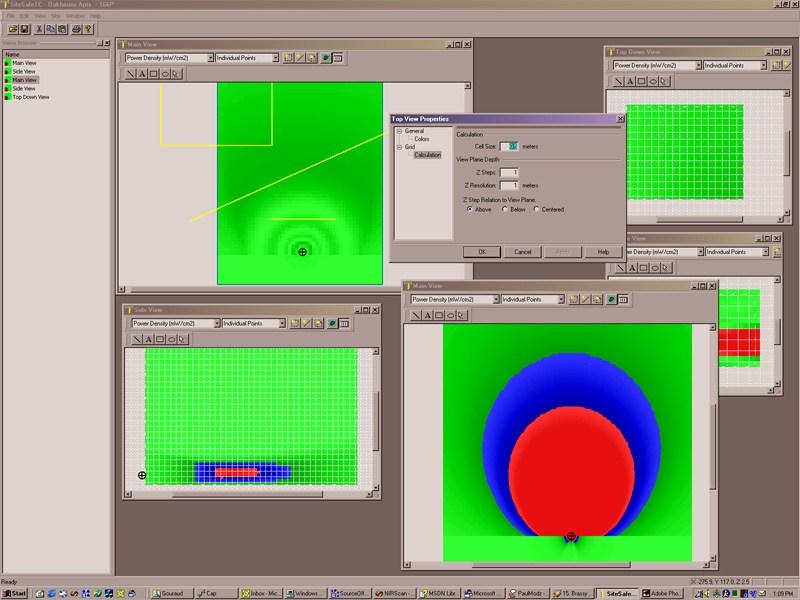Viewport: 800px width, 600px height.
Task: Open the Edit menu
Action: tap(24, 16)
